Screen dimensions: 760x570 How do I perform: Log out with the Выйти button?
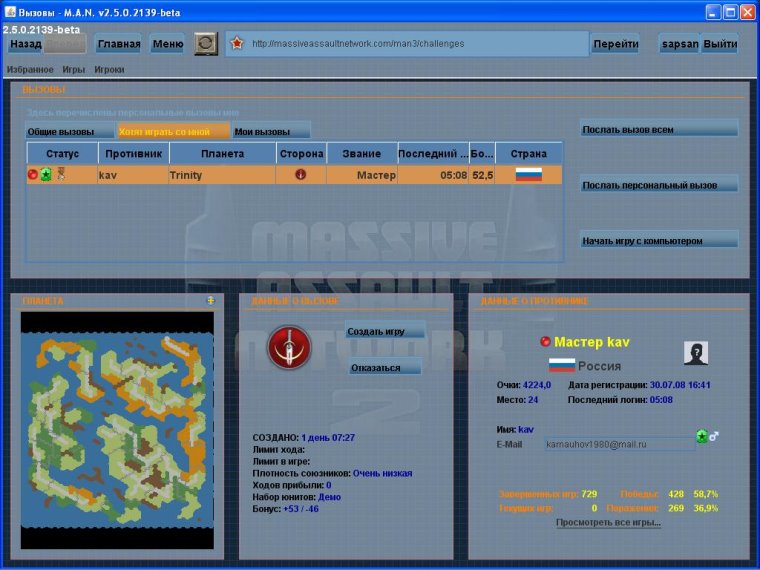click(x=720, y=44)
